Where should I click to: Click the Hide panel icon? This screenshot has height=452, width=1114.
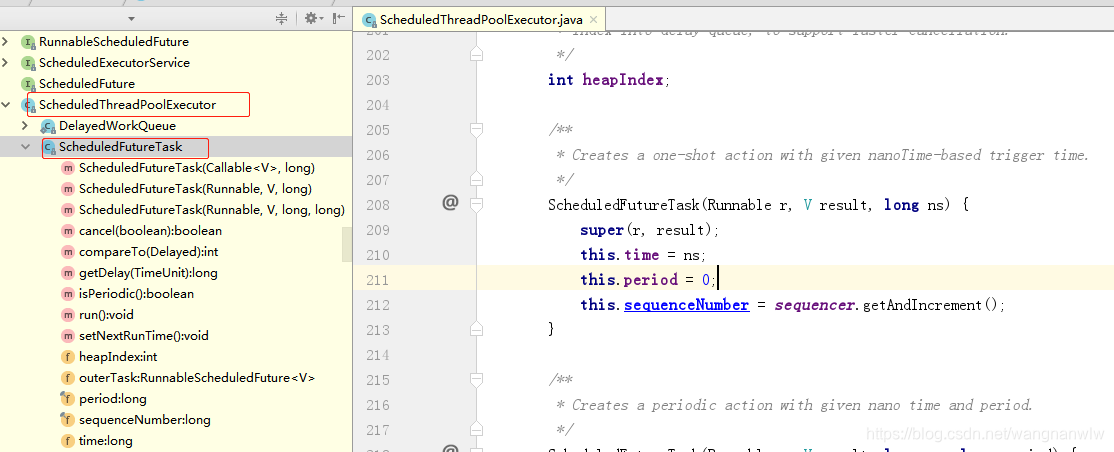(339, 19)
